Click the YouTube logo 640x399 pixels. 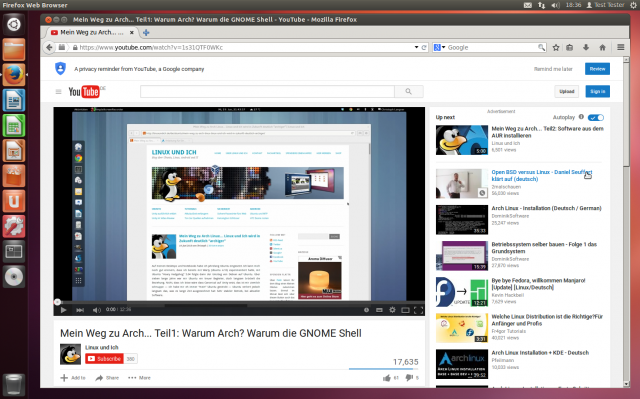click(x=84, y=92)
